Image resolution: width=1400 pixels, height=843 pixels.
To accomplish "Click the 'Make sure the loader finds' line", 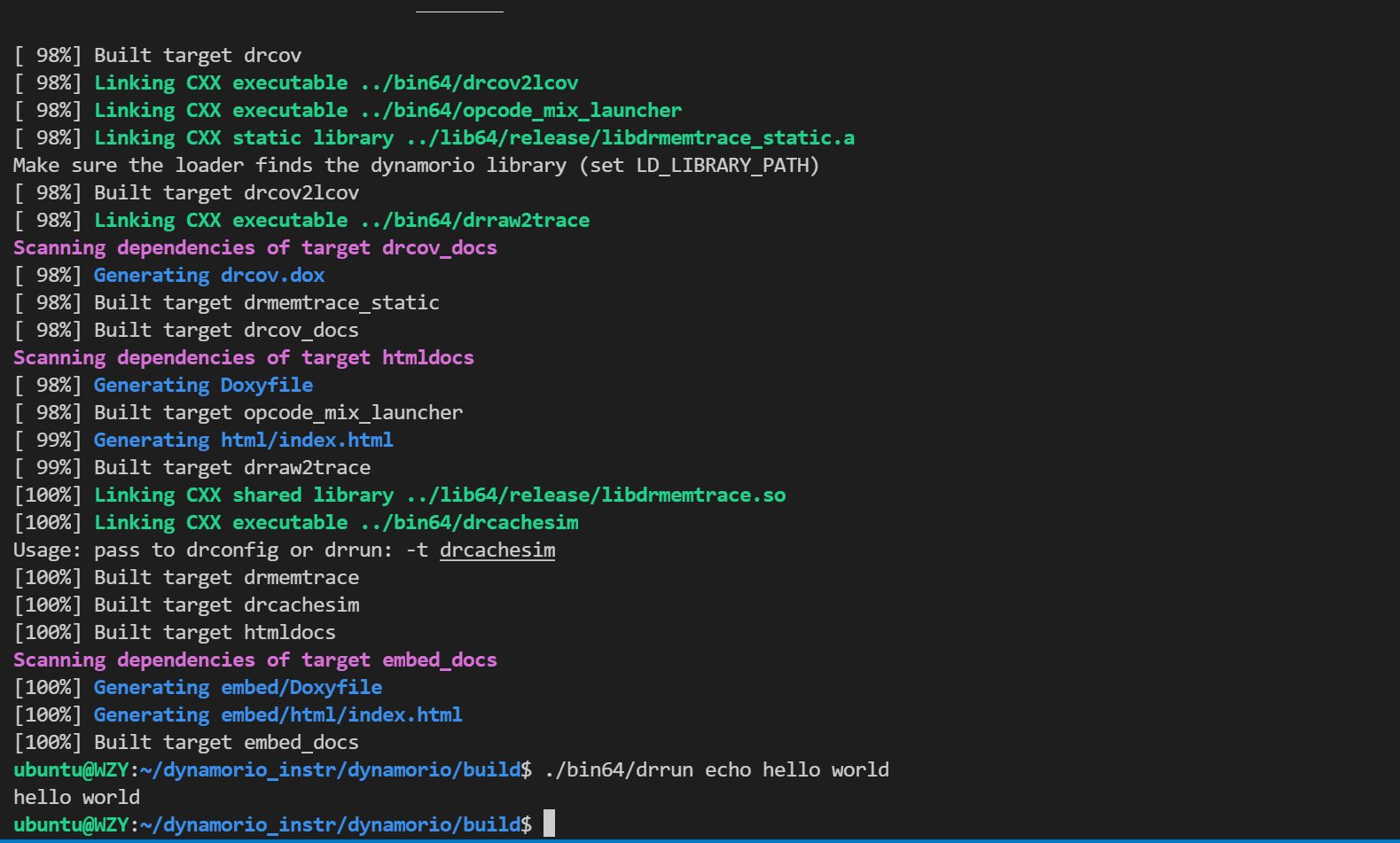I will [417, 166].
